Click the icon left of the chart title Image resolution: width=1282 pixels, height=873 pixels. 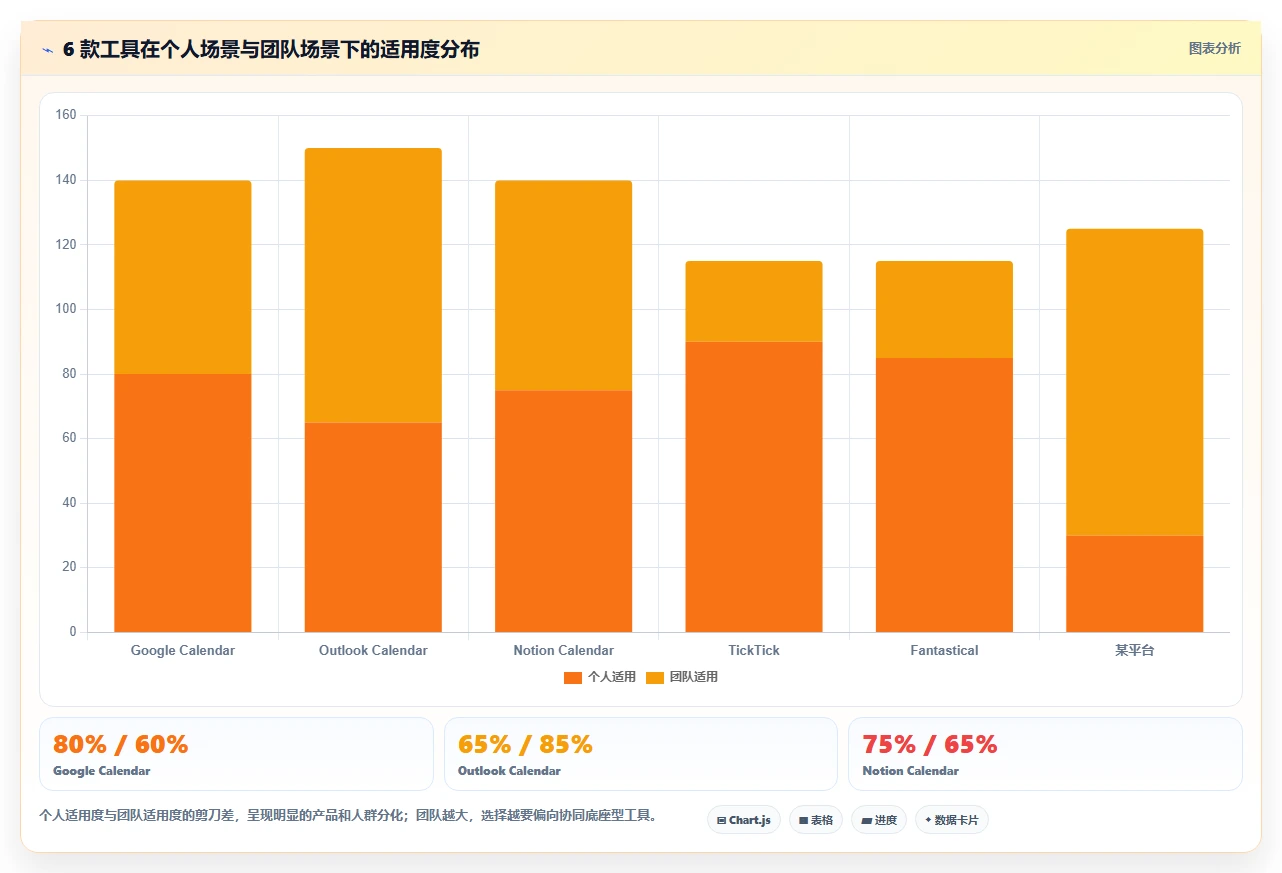[x=47, y=50]
